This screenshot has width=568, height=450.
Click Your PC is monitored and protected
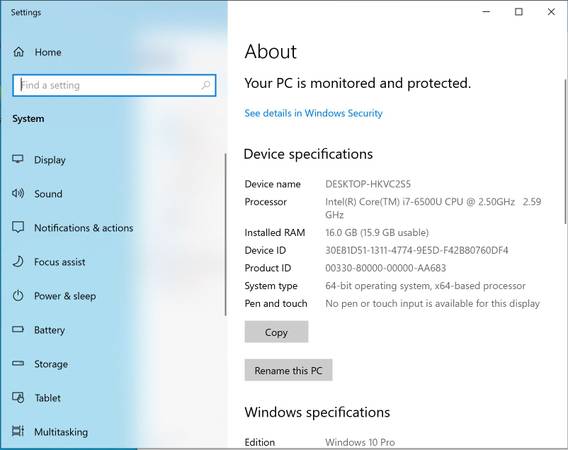358,83
